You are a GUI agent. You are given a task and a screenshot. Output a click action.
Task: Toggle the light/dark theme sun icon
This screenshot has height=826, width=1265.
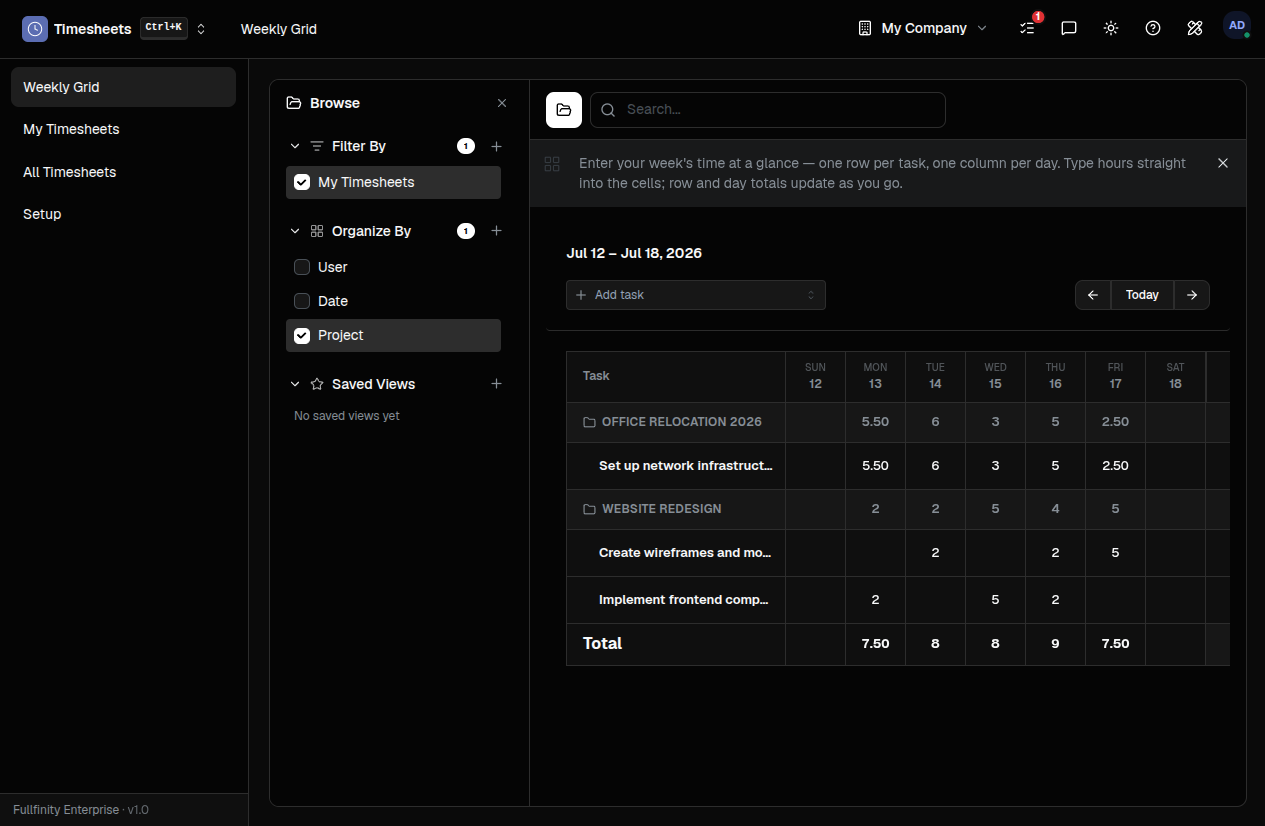(1111, 28)
